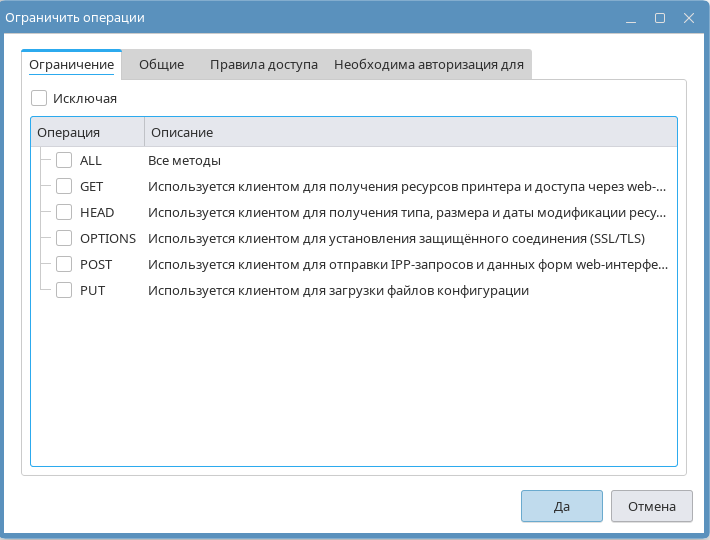Enable the OPTIONS operation checkbox
Image resolution: width=710 pixels, height=540 pixels.
click(64, 238)
